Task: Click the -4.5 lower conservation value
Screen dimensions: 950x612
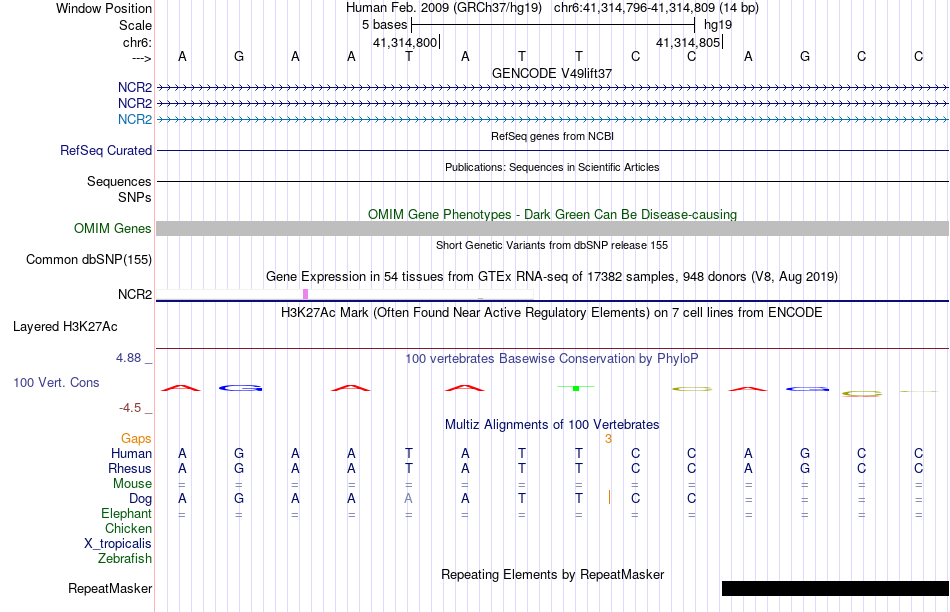Action: point(130,408)
